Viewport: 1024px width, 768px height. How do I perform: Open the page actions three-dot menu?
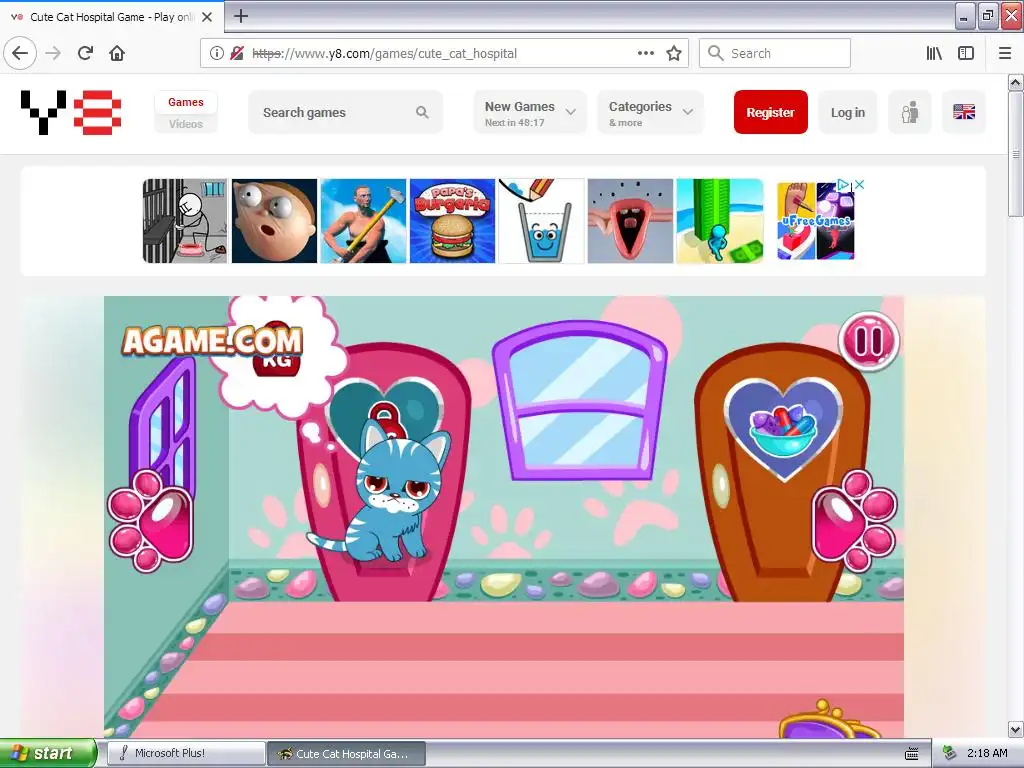[x=645, y=53]
